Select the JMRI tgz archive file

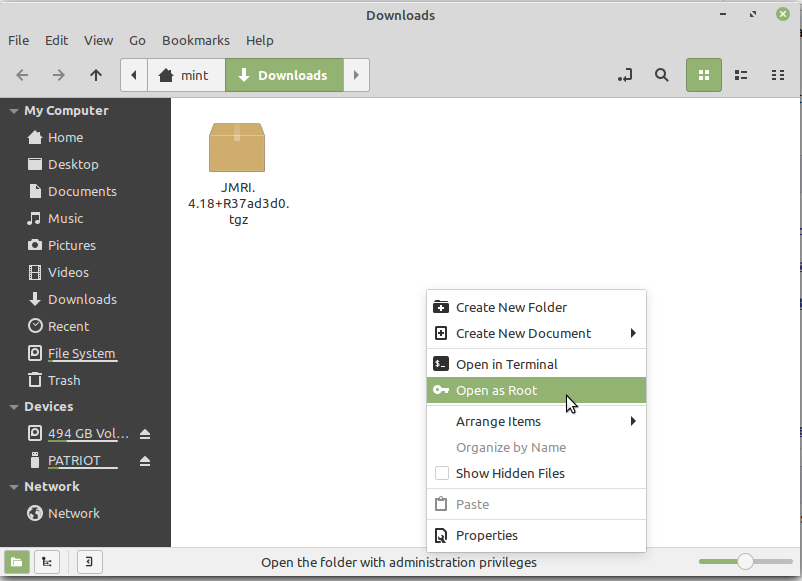237,172
